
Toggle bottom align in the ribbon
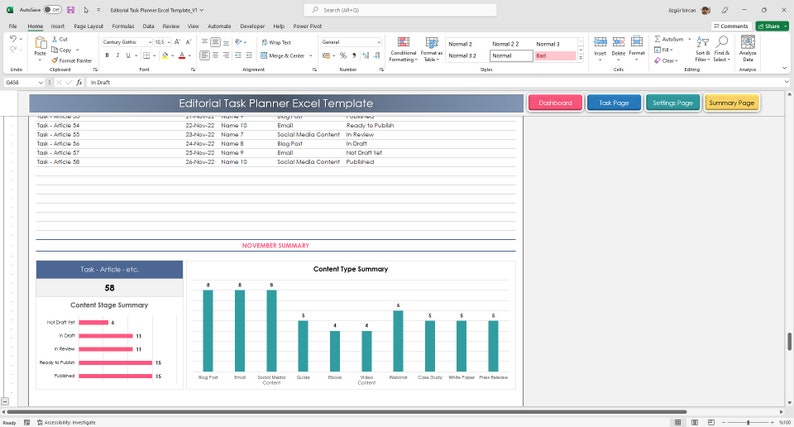(226, 42)
